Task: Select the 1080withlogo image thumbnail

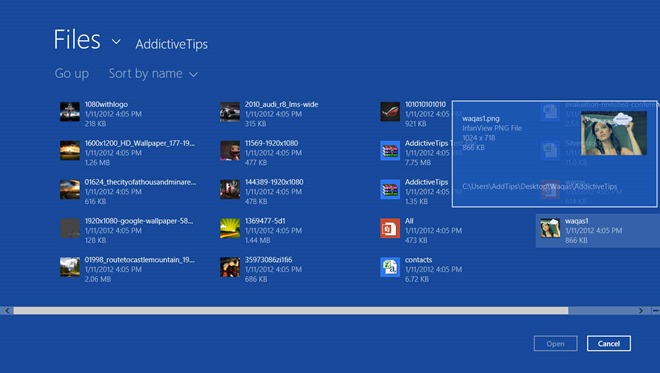Action: coord(69,112)
